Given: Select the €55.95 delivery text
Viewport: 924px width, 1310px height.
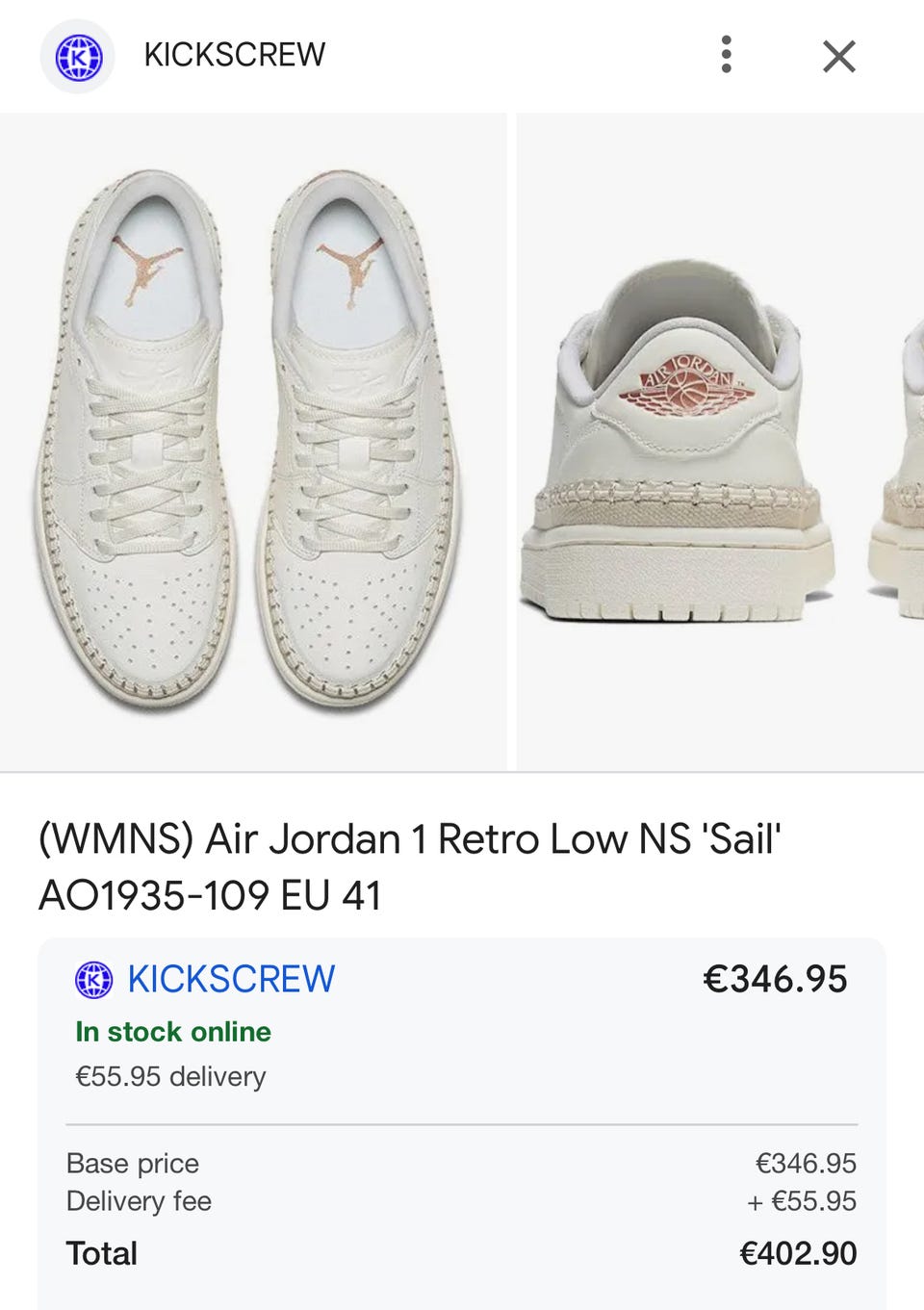Looking at the screenshot, I should [170, 1076].
